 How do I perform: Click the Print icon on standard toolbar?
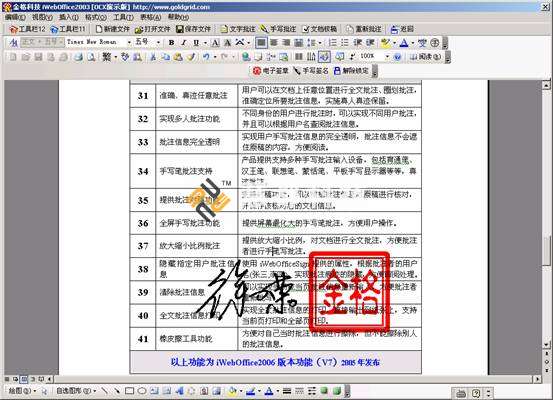[79, 56]
